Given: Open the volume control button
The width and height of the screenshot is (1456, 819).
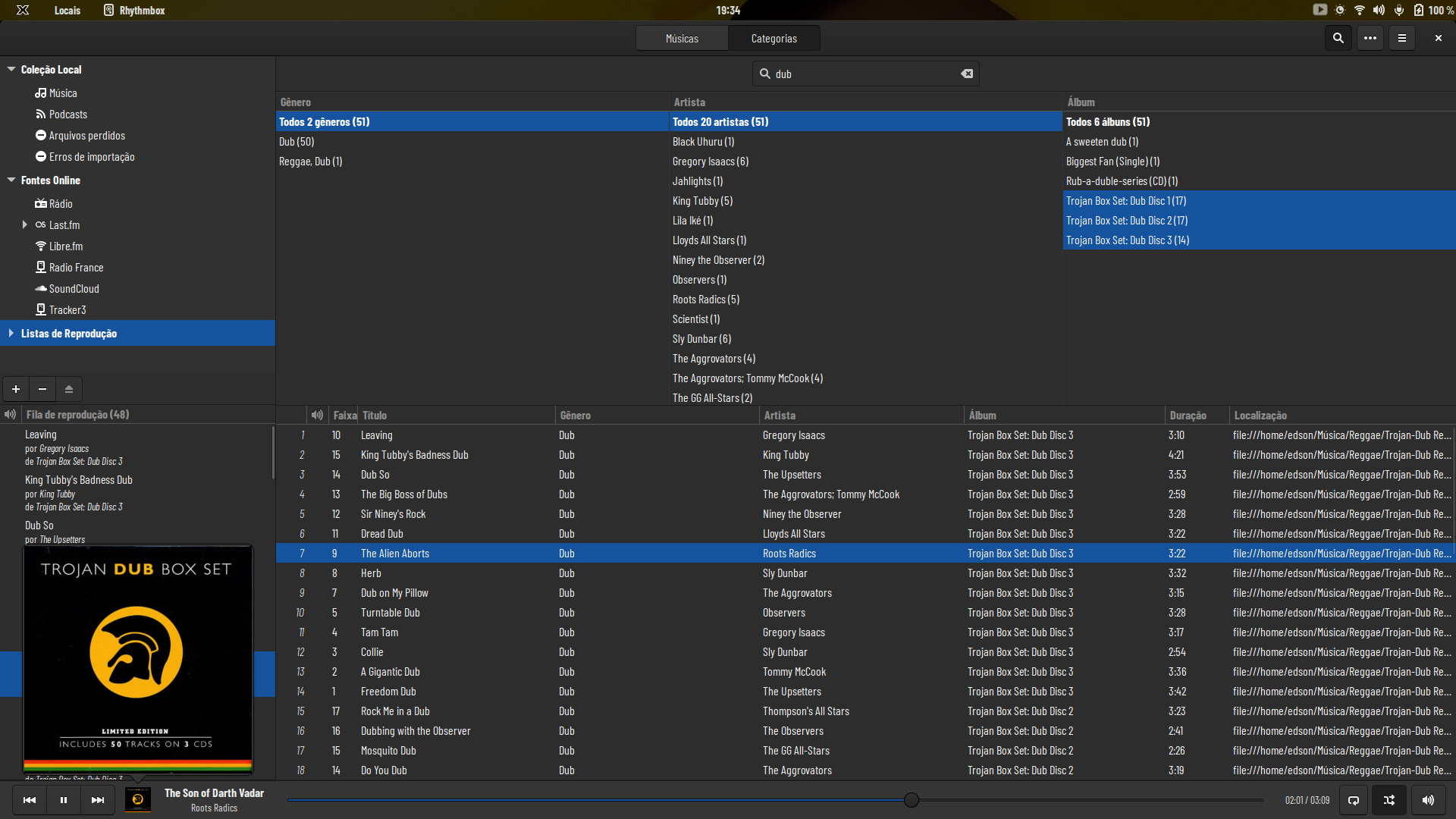Looking at the screenshot, I should 1428,800.
